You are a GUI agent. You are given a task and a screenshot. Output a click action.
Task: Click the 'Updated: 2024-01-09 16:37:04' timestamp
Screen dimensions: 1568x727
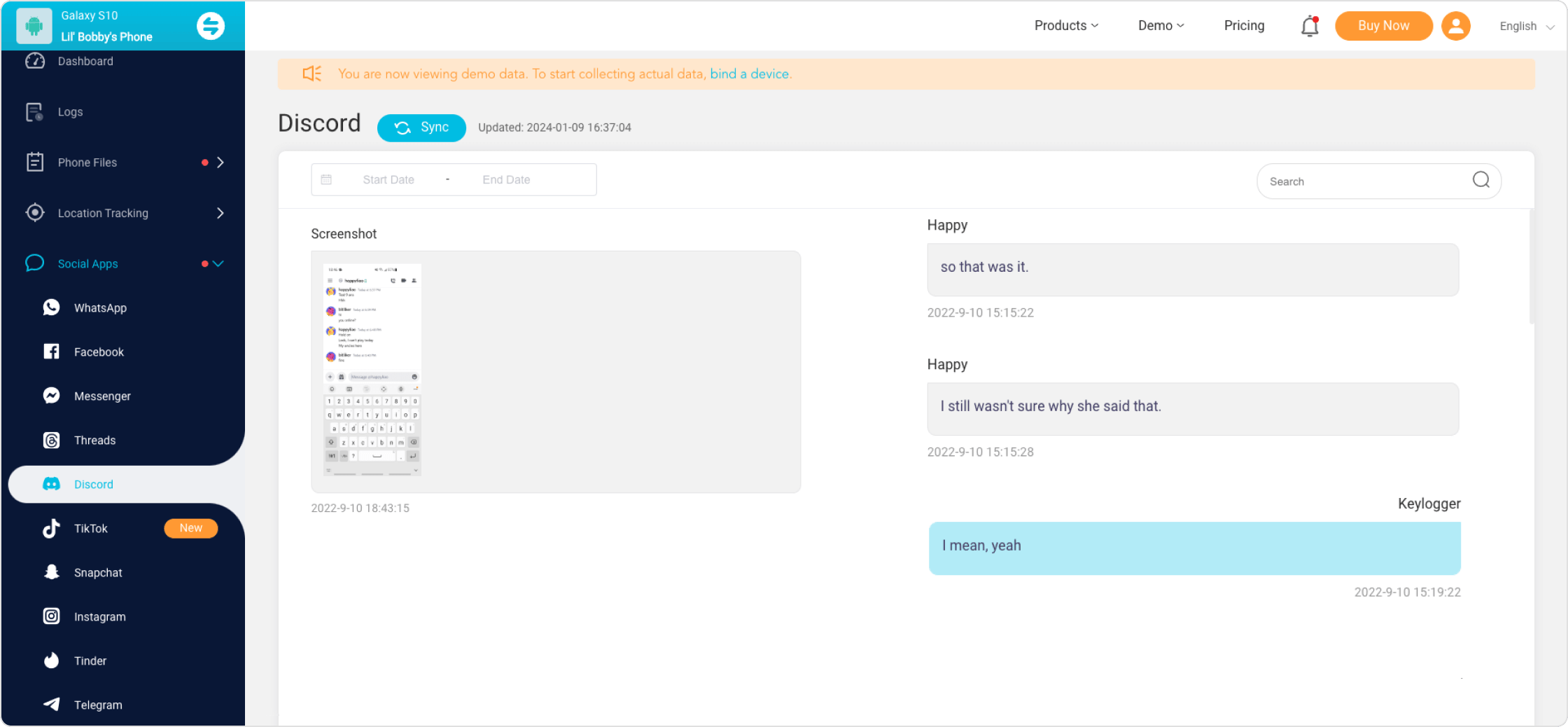click(x=554, y=127)
